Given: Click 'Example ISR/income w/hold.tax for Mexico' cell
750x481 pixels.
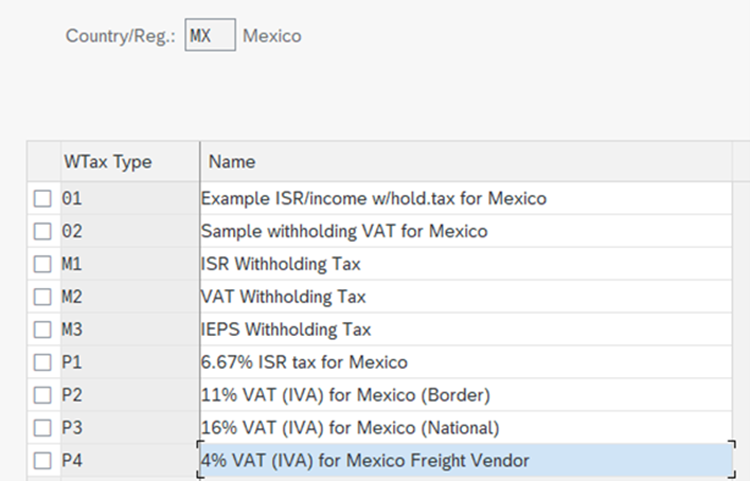Looking at the screenshot, I should (374, 199).
